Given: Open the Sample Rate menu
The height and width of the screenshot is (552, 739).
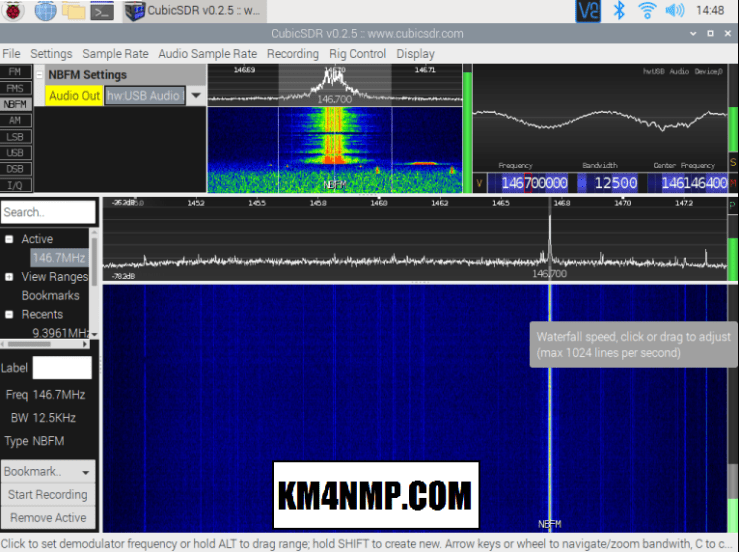Looking at the screenshot, I should [115, 53].
